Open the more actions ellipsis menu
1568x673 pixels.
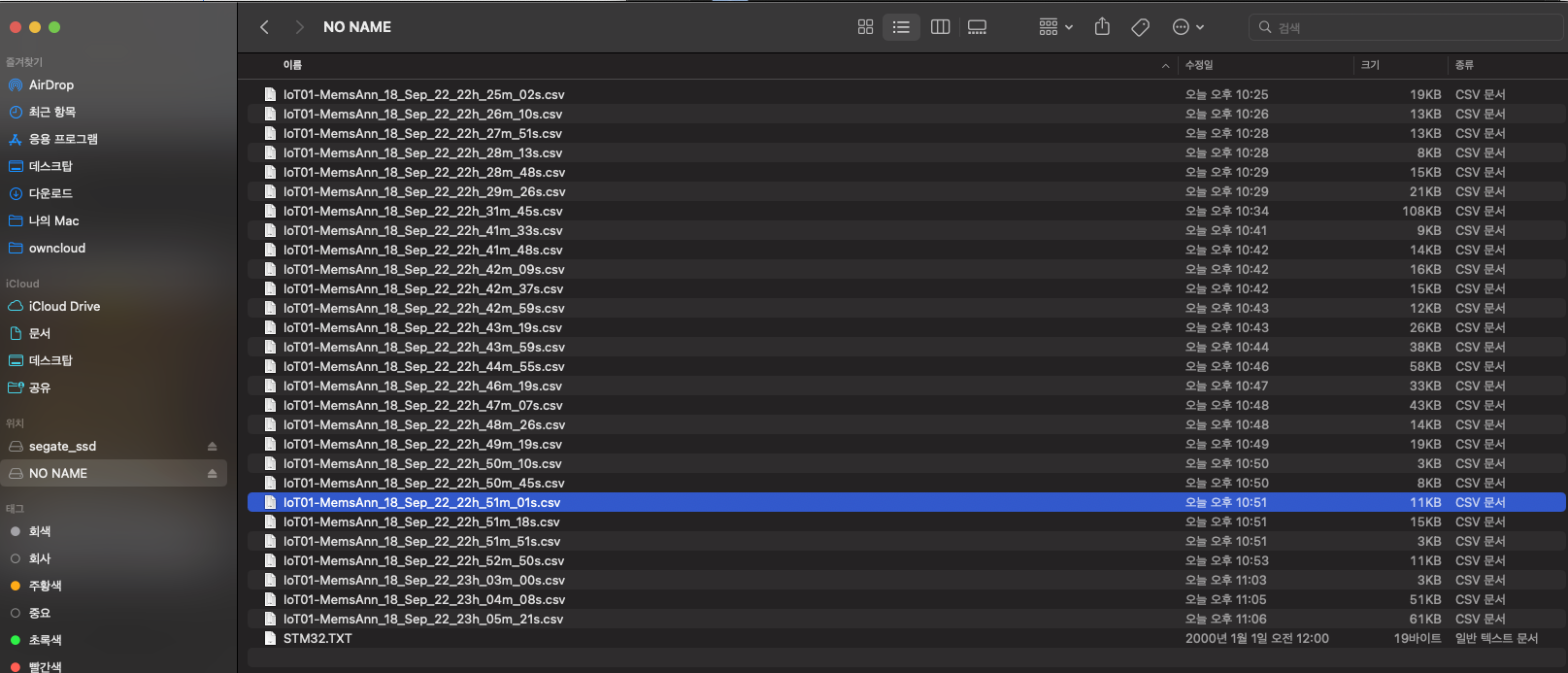(x=1187, y=27)
